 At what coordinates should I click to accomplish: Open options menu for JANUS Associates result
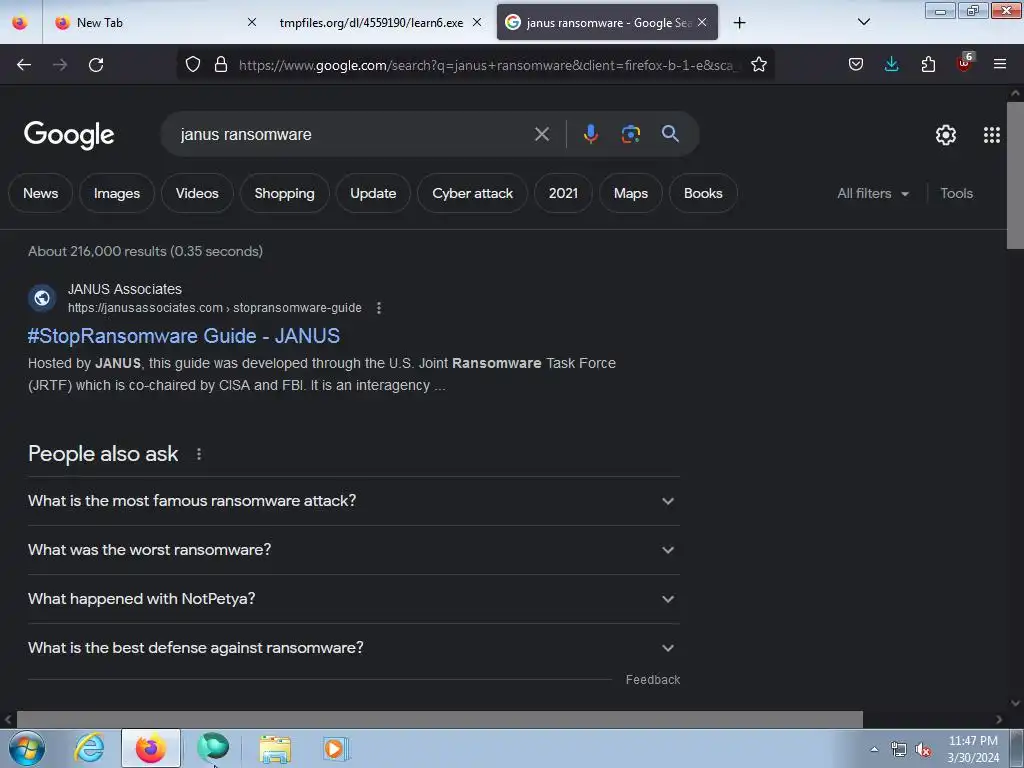(379, 308)
